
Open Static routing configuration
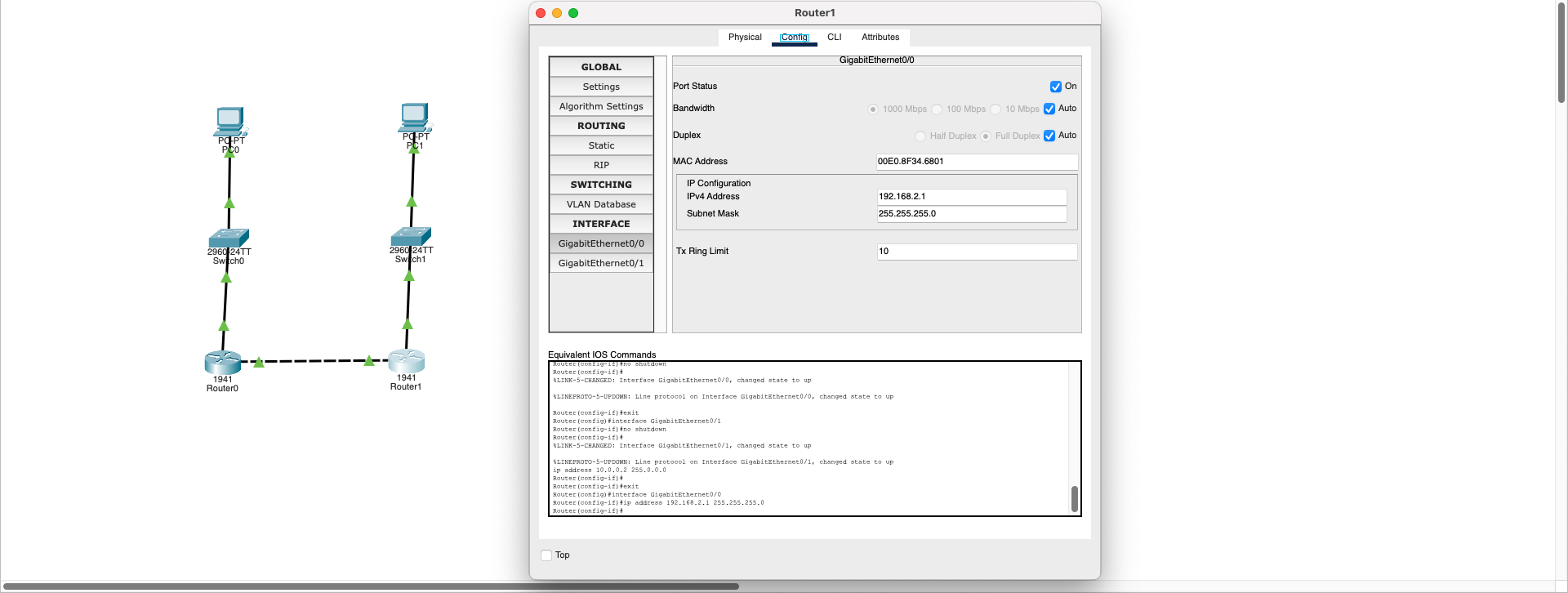(601, 145)
